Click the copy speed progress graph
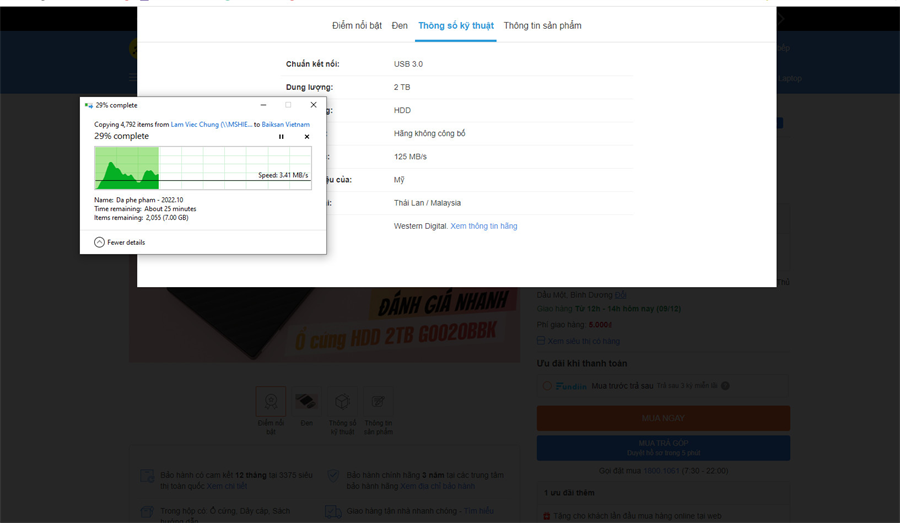The image size is (900, 523). pyautogui.click(x=203, y=168)
